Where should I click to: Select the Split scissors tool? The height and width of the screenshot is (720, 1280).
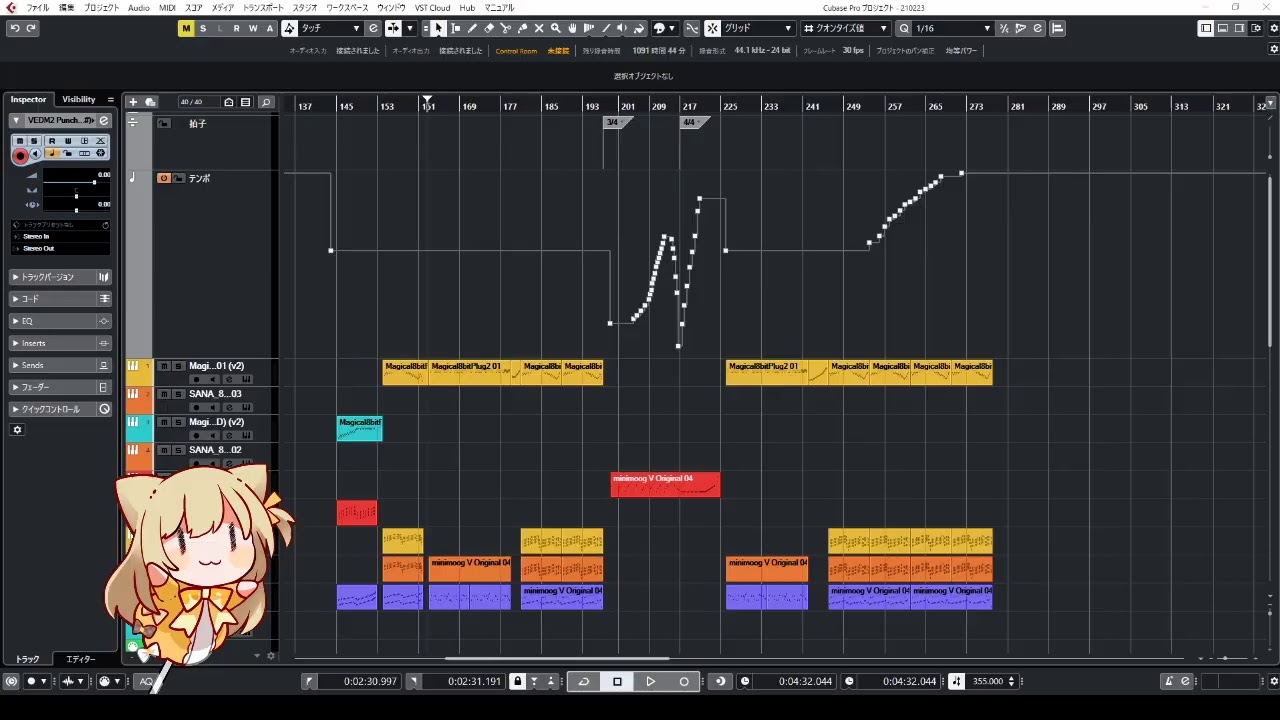pos(506,28)
